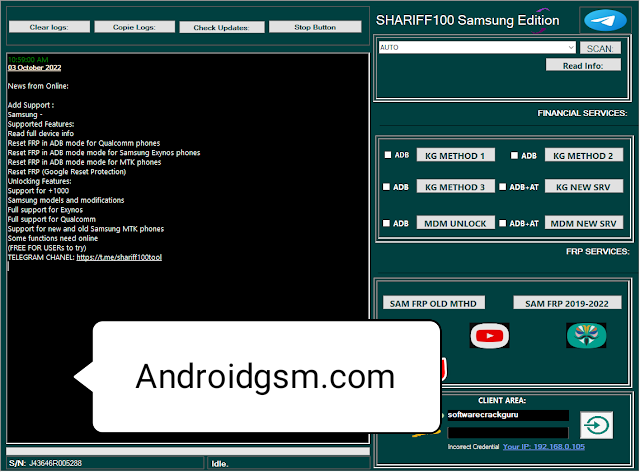The height and width of the screenshot is (472, 640).
Task: Tick ADB+AT checkbox beside KG NEW SRV
Action: tap(503, 187)
